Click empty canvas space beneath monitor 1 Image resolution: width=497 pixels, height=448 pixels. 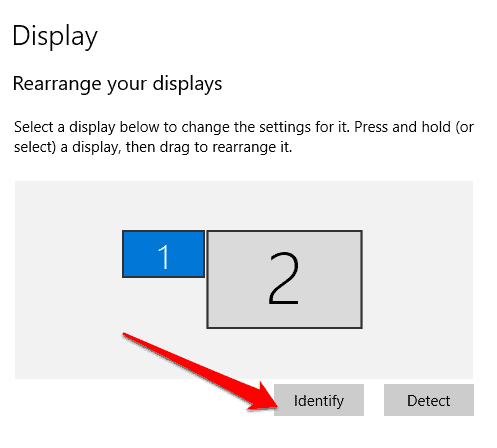coord(163,305)
